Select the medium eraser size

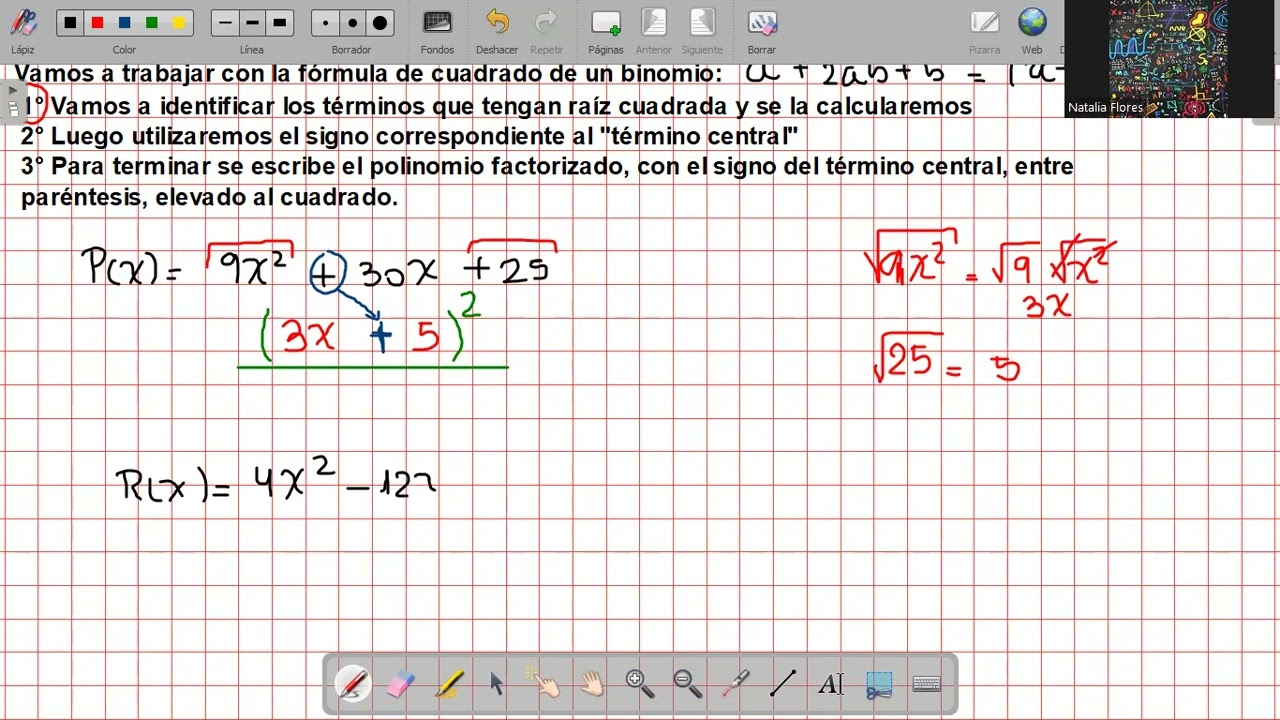click(353, 22)
